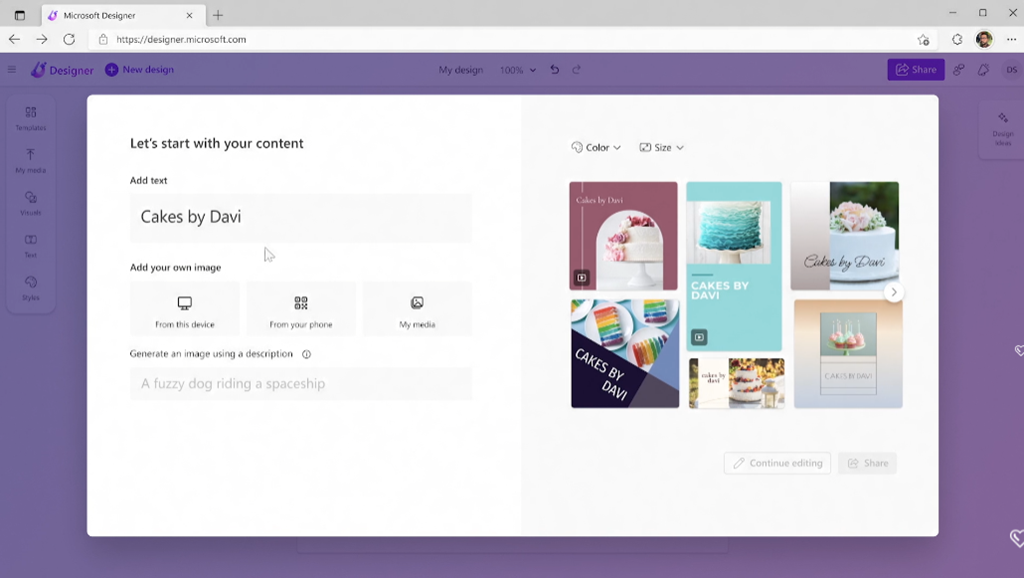The image size is (1024, 578).
Task: Open browser profile picture
Action: tap(984, 39)
